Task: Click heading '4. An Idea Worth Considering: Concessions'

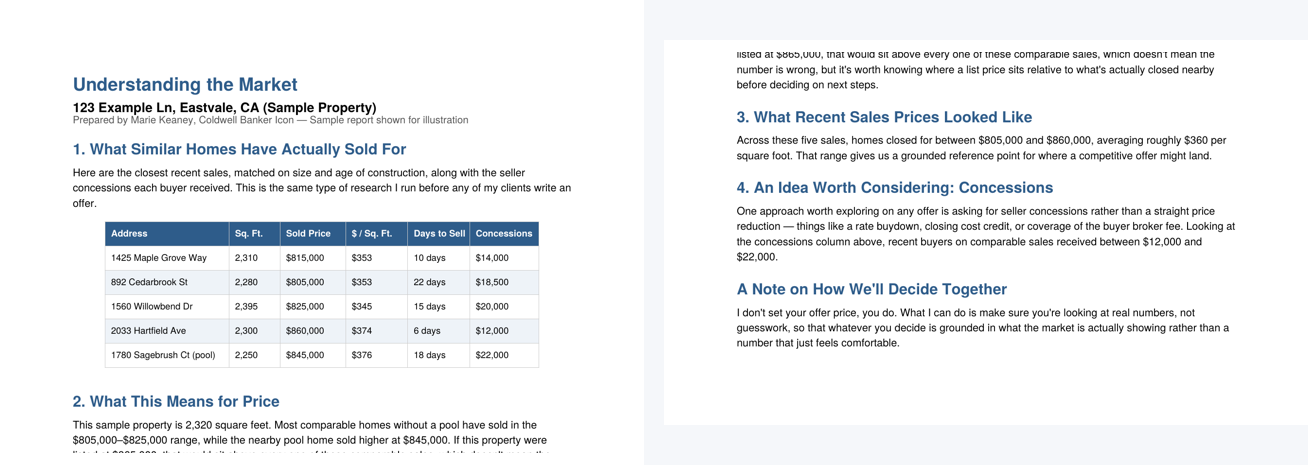Action: coord(895,187)
